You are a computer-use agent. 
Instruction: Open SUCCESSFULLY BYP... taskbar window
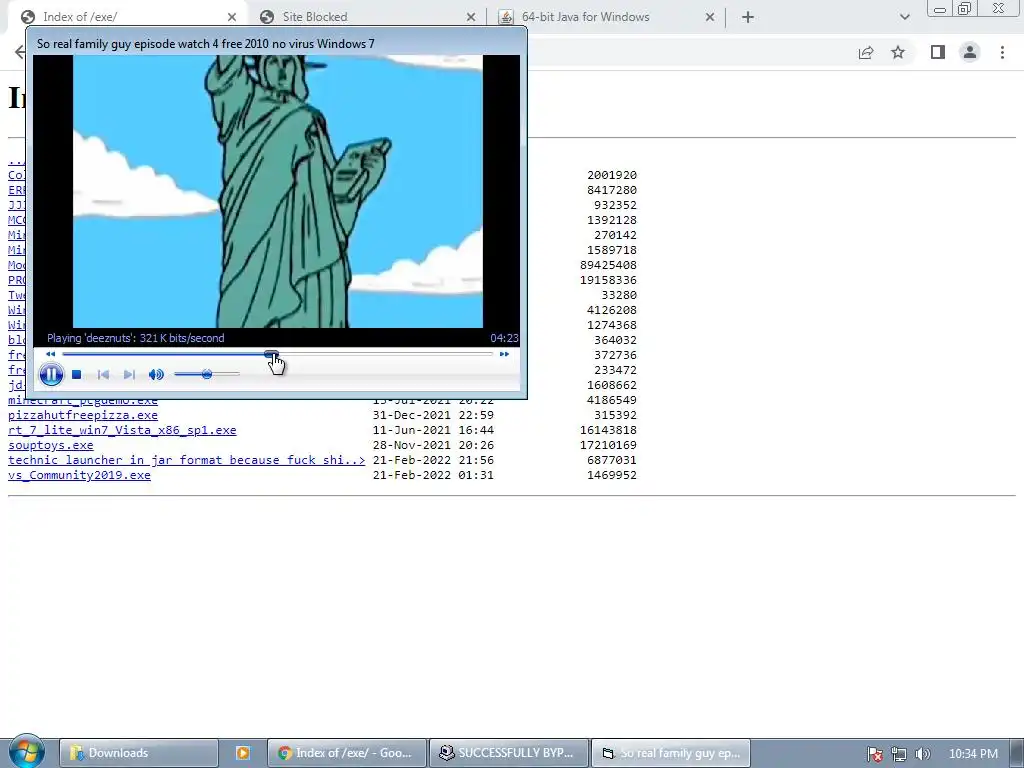509,753
